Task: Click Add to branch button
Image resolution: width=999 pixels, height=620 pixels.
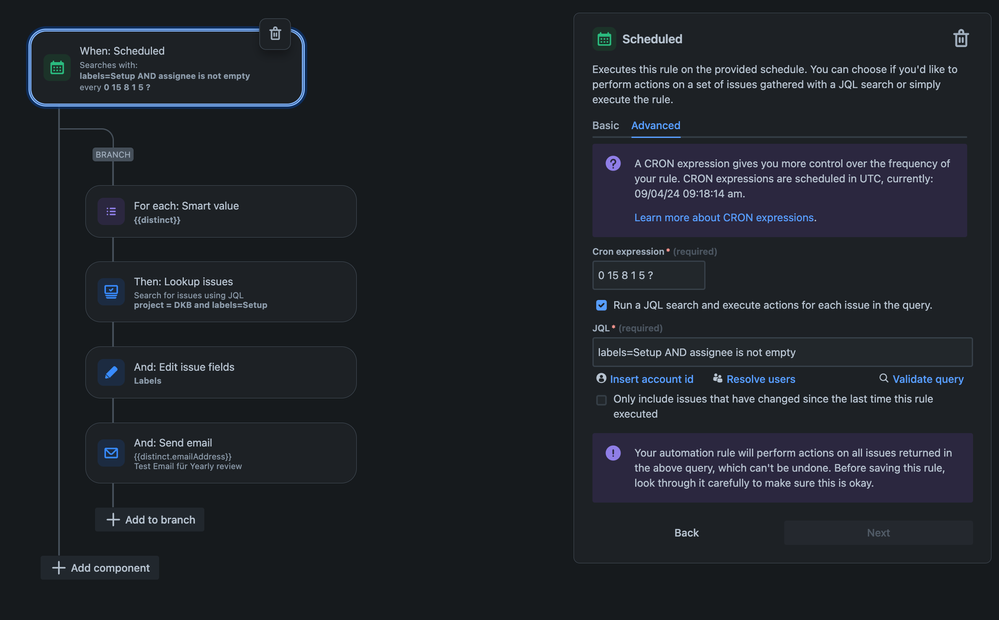Action: coord(150,520)
